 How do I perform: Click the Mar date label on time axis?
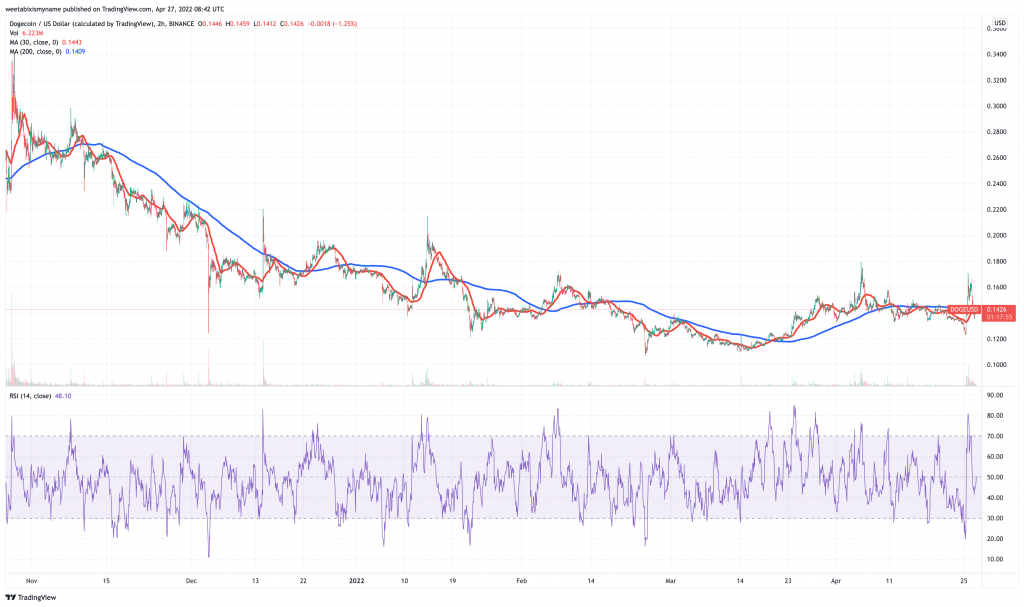click(671, 580)
